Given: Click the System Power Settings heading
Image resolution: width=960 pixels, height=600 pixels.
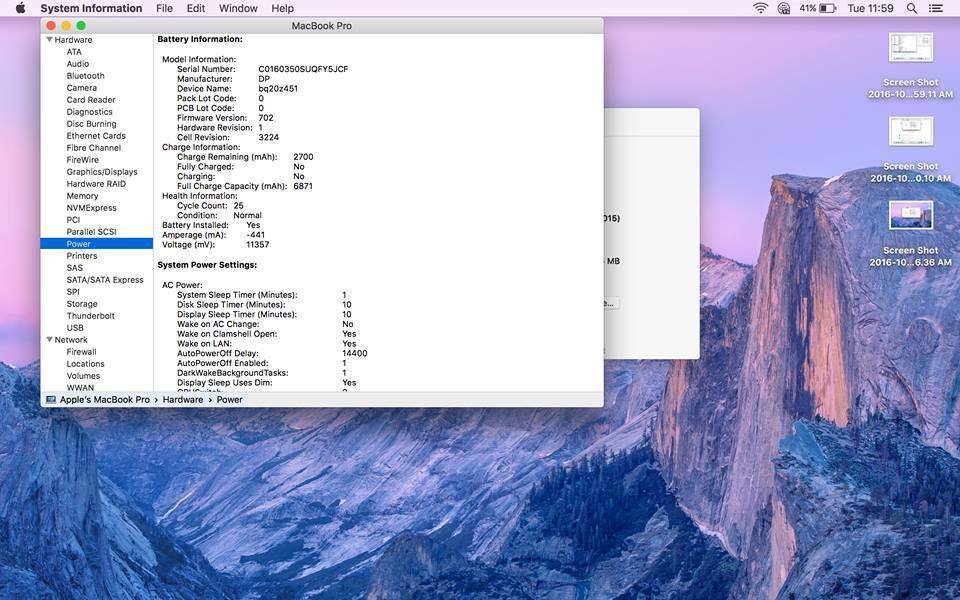Looking at the screenshot, I should [208, 265].
